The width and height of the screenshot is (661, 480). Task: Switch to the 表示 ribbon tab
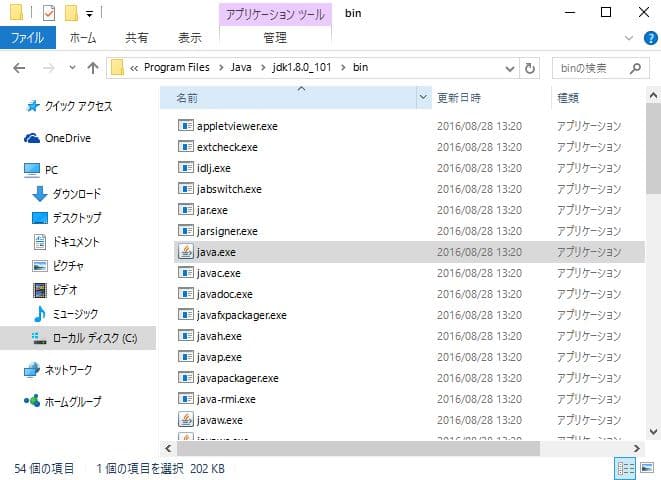pos(190,38)
